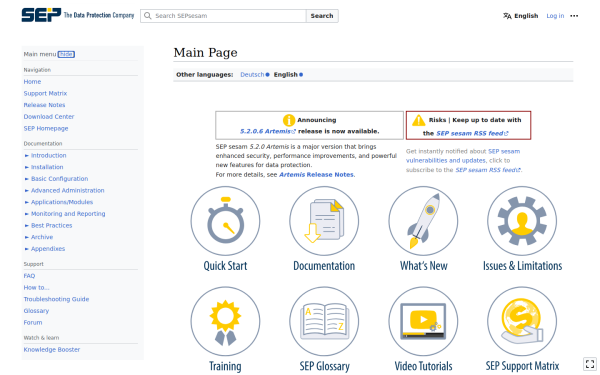Viewport: 600px width, 375px height.
Task: Click the language translate icon
Action: (x=507, y=16)
